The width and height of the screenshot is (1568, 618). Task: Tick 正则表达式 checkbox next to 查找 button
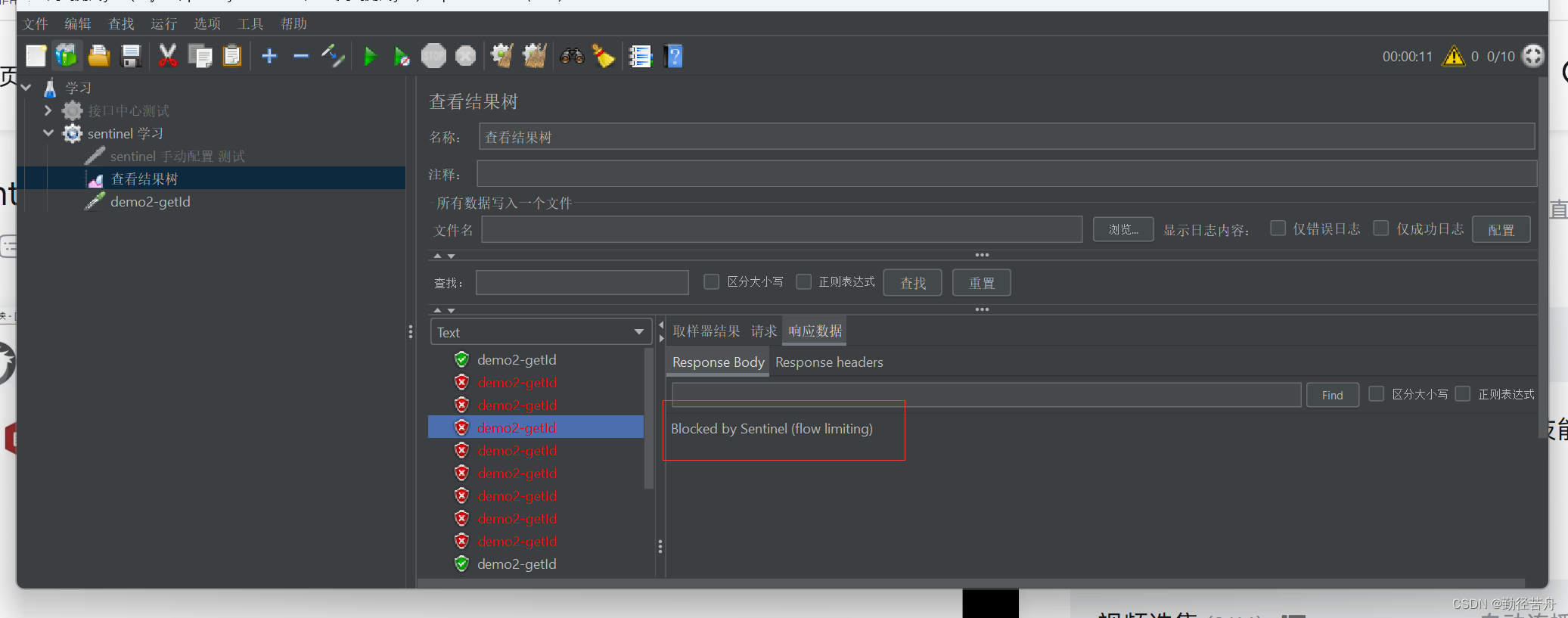(x=804, y=281)
